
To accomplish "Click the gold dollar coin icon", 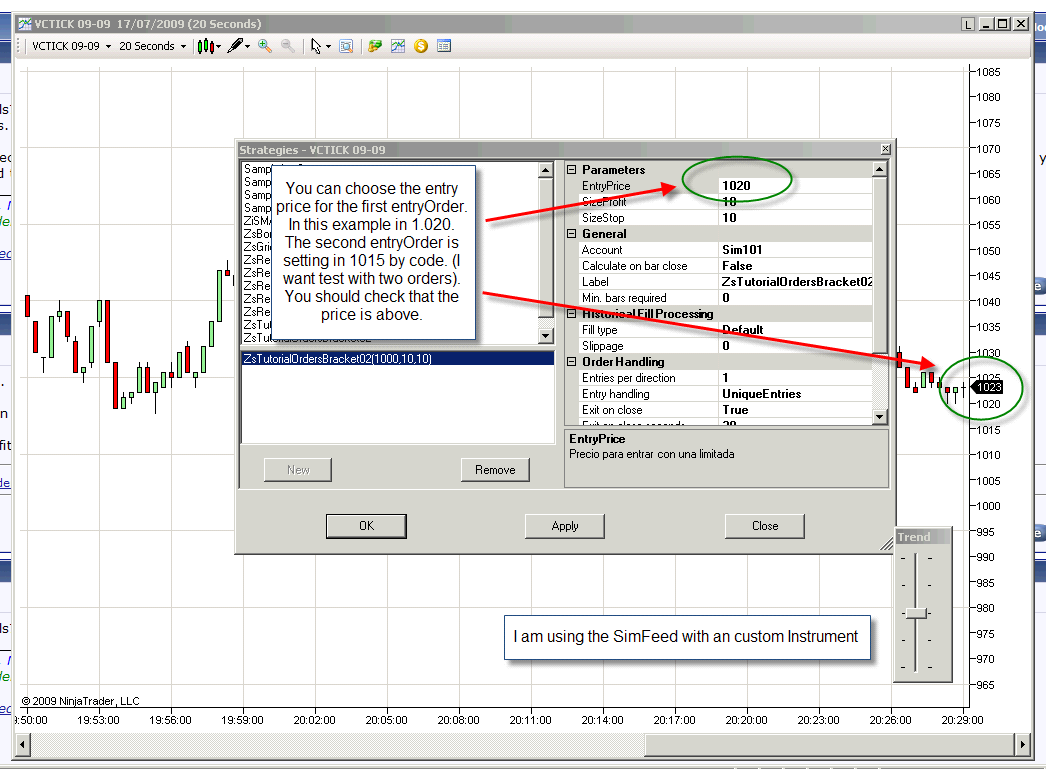I will [421, 46].
